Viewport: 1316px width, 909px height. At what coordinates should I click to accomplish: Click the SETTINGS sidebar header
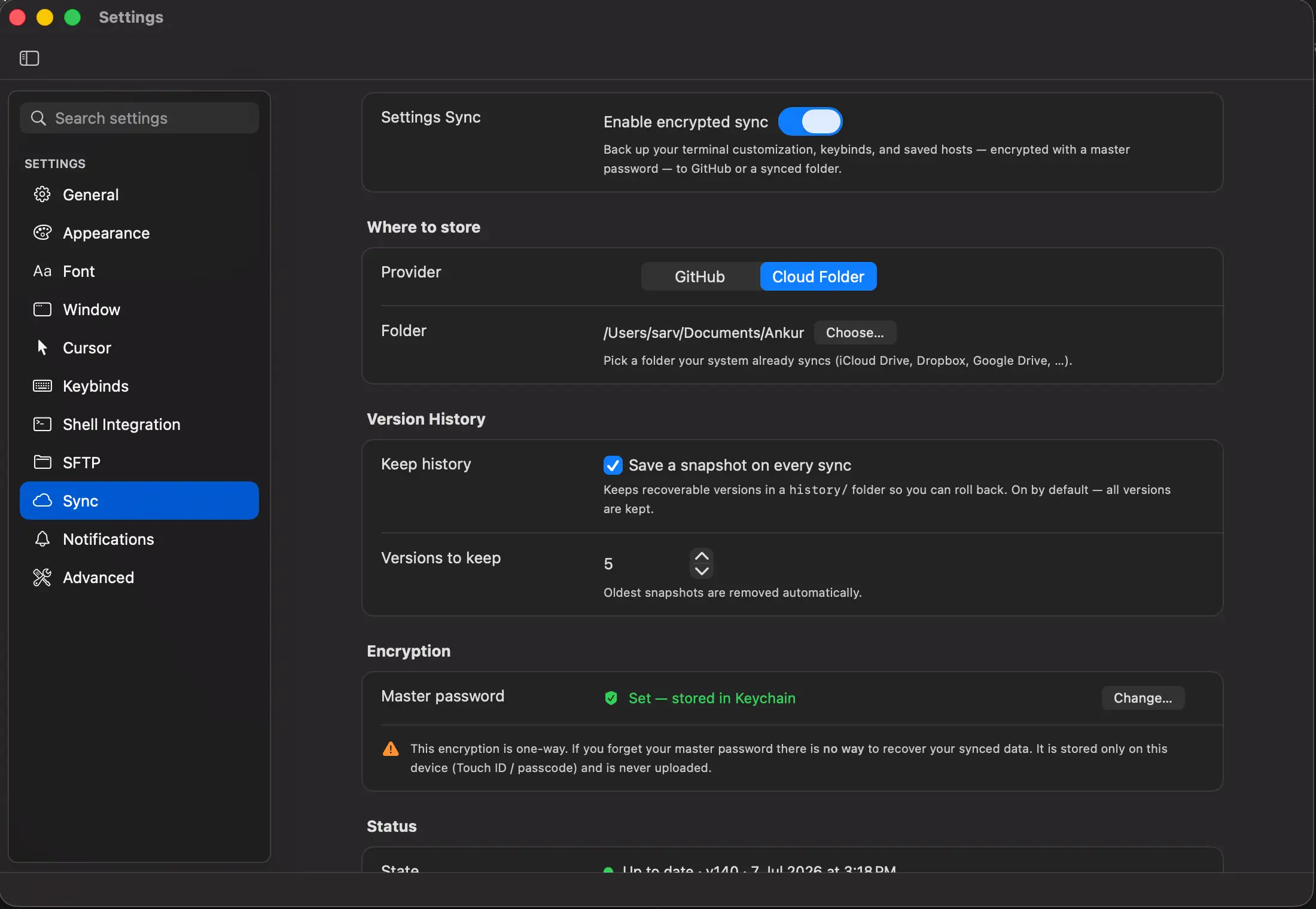tap(55, 163)
